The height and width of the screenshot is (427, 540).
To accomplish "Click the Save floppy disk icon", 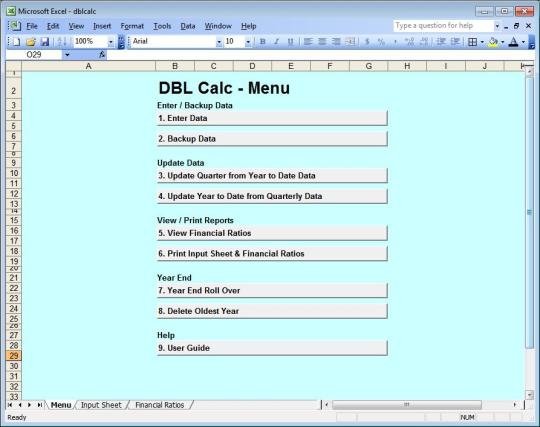I will point(45,42).
